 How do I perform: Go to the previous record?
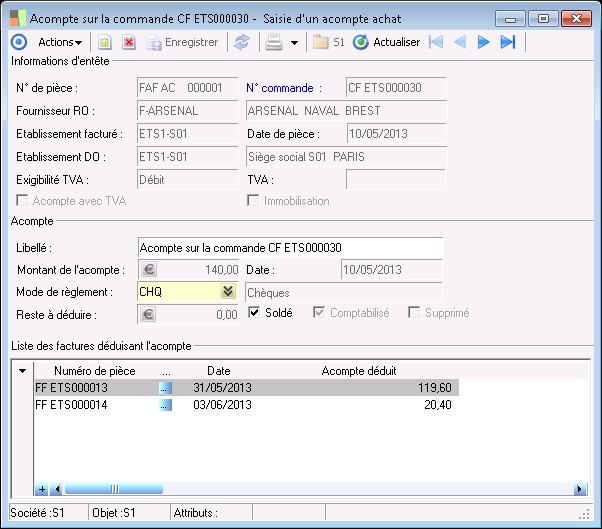pyautogui.click(x=460, y=42)
